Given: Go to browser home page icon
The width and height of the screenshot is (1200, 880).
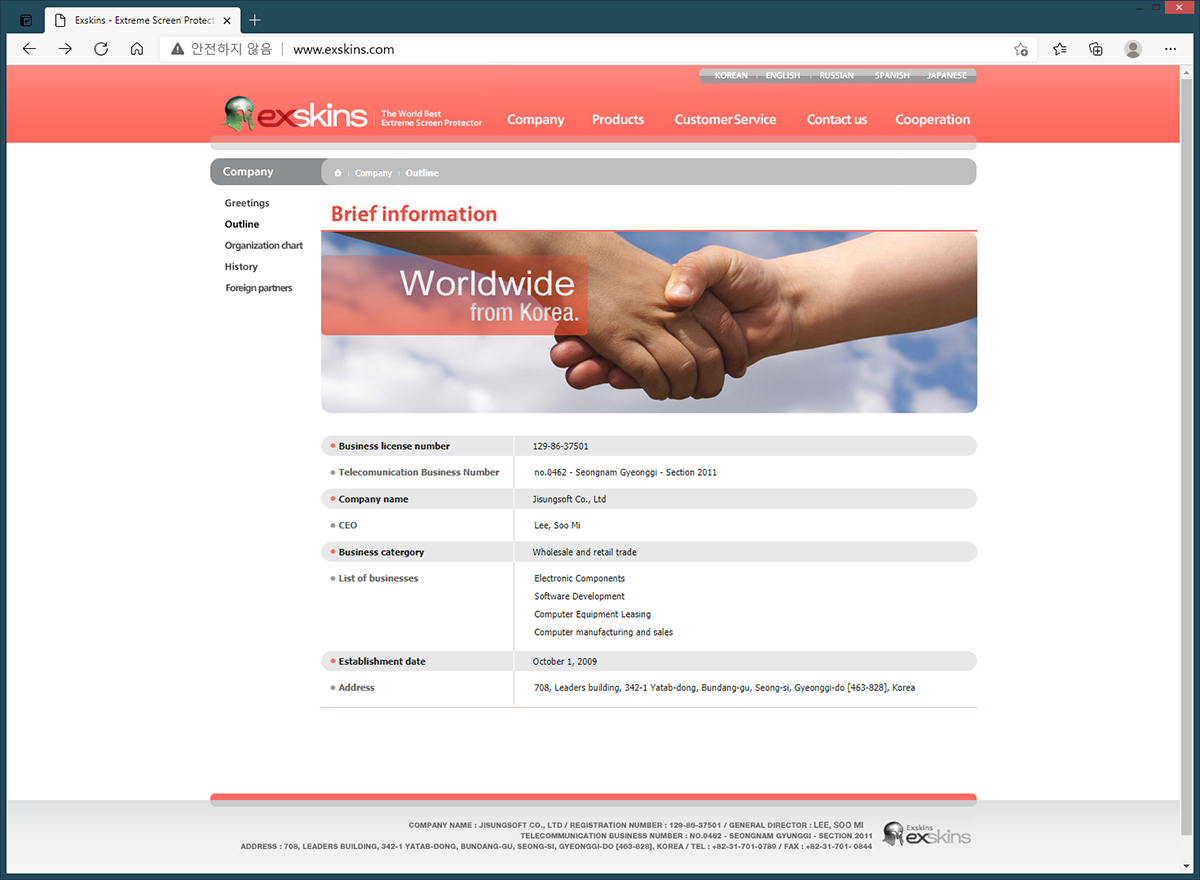Looking at the screenshot, I should [x=137, y=49].
